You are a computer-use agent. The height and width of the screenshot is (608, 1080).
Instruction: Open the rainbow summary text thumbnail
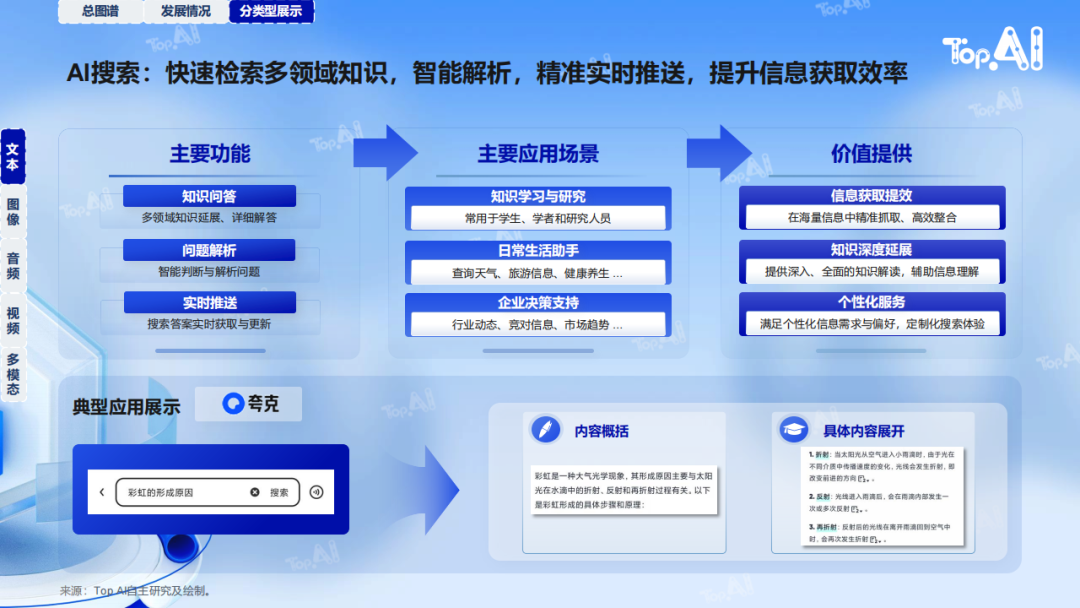pos(624,490)
